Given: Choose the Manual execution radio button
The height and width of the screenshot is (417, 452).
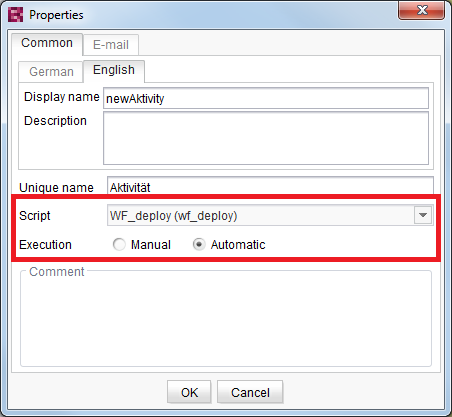Looking at the screenshot, I should coord(119,245).
